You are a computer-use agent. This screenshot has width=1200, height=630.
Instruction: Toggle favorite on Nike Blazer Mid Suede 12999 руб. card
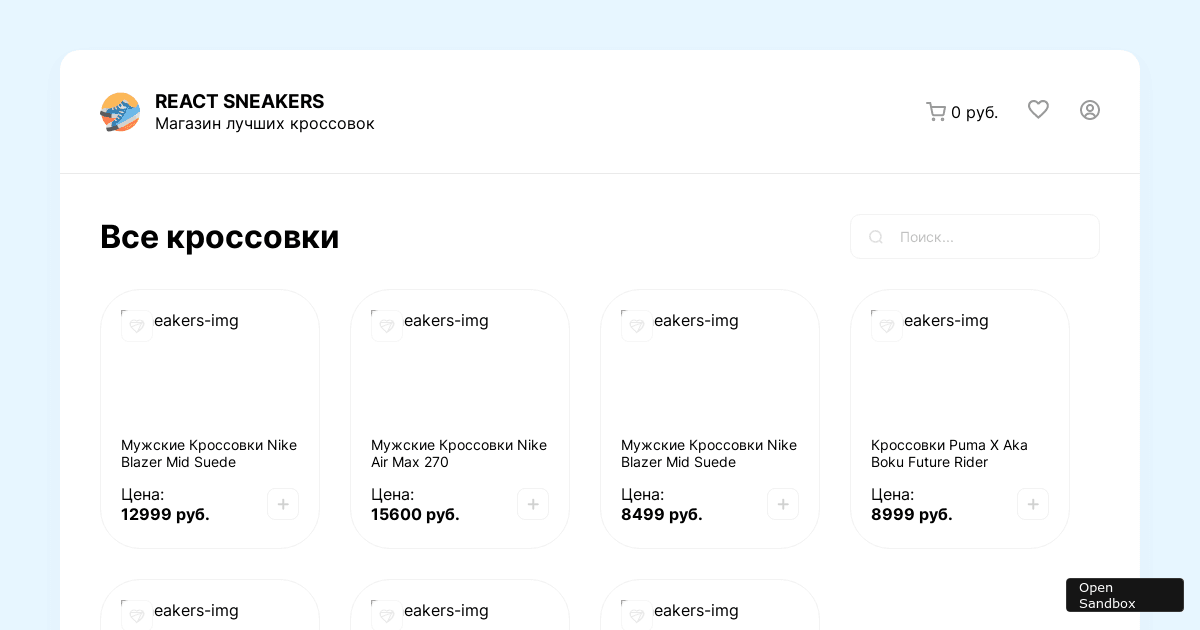click(x=137, y=326)
